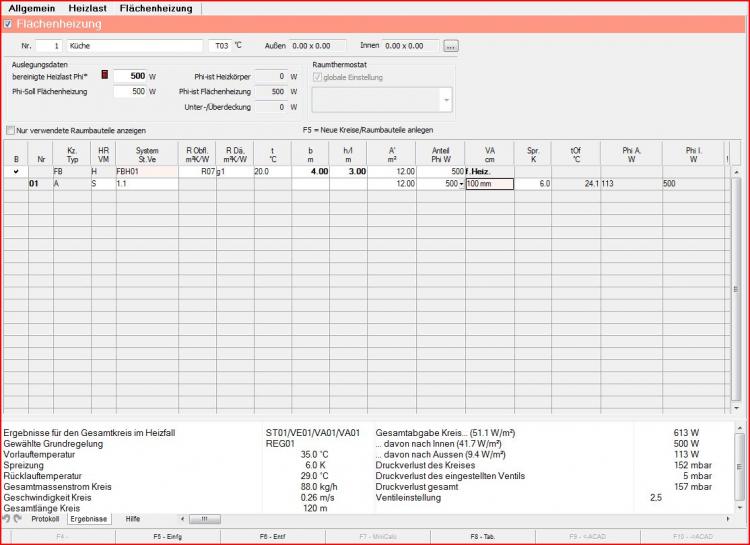The height and width of the screenshot is (545, 750).
Task: Click results panel scrollbar down arrow
Action: [739, 507]
